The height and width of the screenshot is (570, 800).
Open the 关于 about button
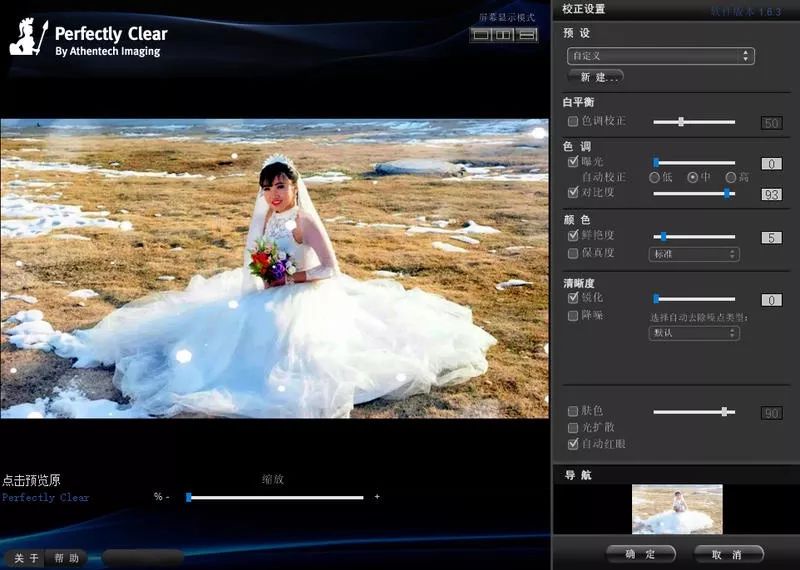[26, 558]
